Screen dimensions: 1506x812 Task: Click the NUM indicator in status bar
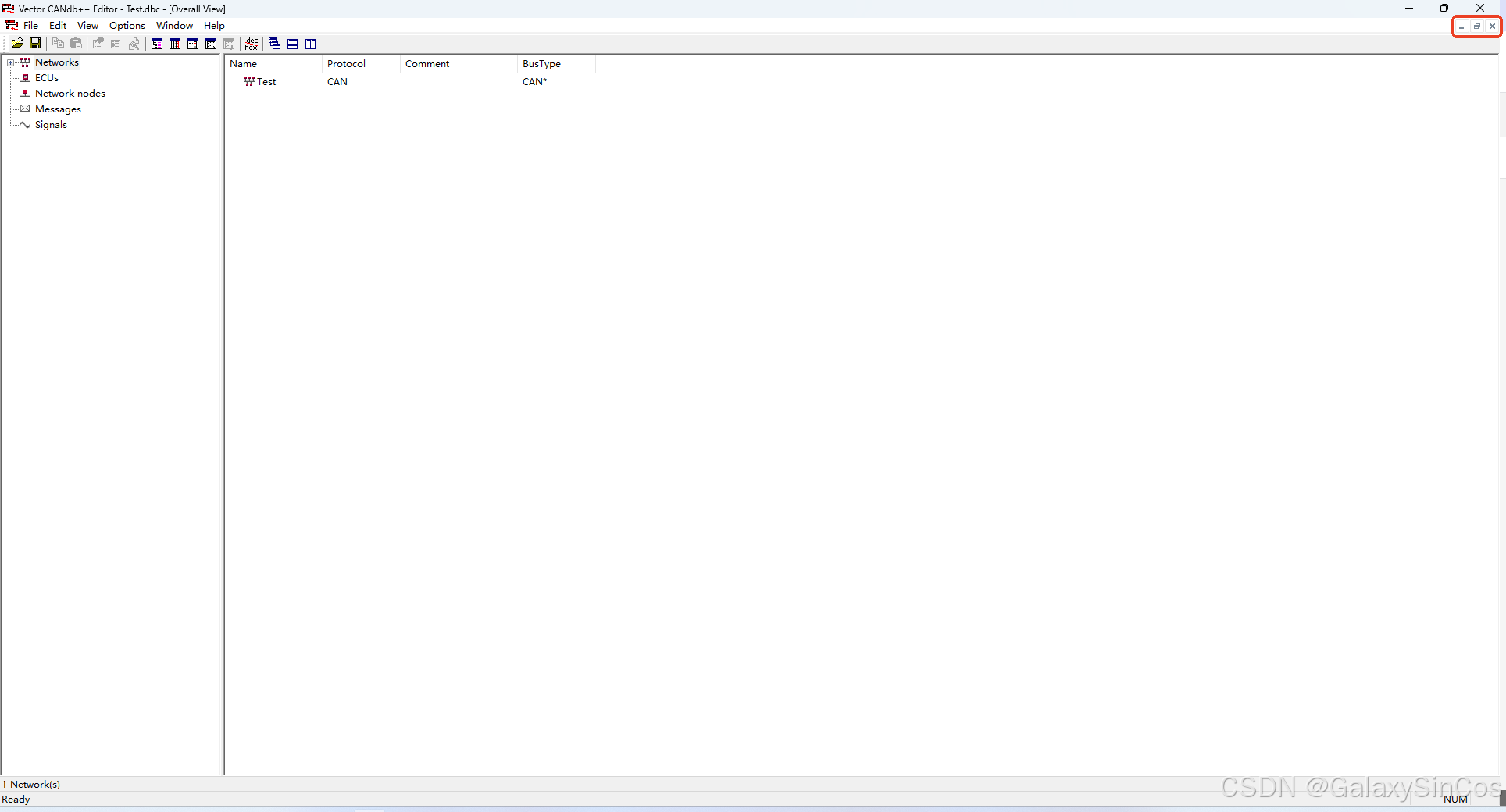(1456, 800)
